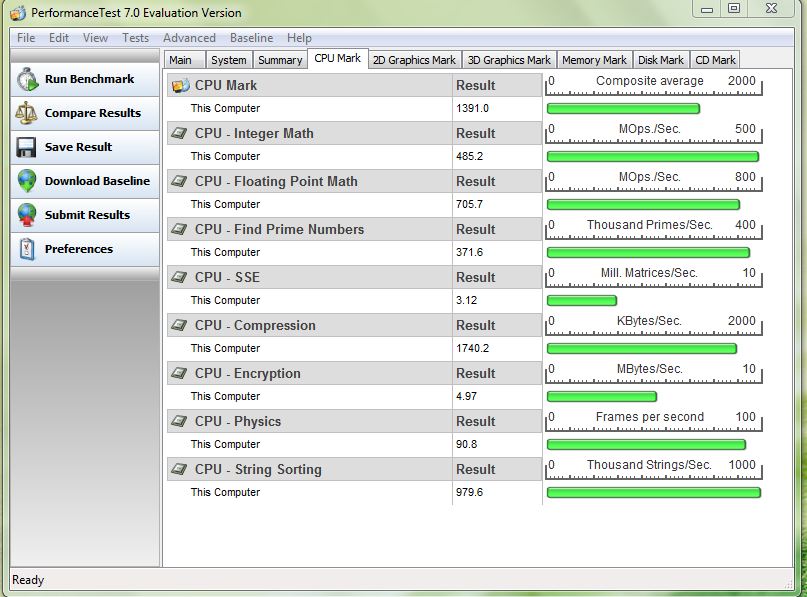Viewport: 807px width, 597px height.
Task: Switch to the 2D Graphics Mark tab
Action: [x=414, y=60]
